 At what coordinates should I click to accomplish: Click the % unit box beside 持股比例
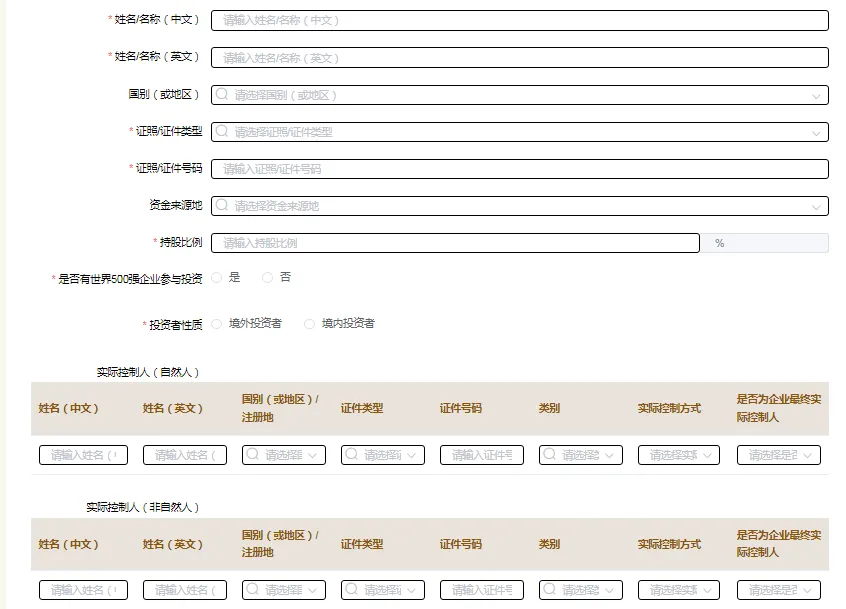tap(764, 243)
